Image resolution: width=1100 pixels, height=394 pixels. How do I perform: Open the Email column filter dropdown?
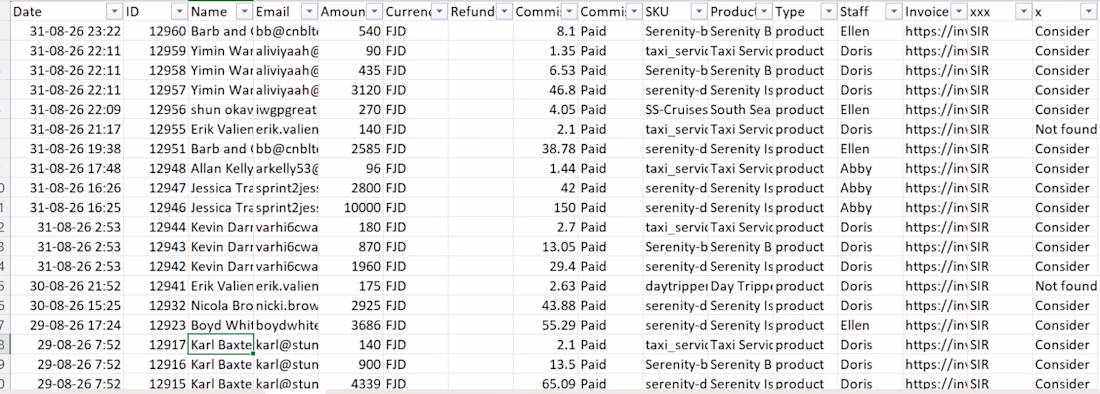[309, 11]
